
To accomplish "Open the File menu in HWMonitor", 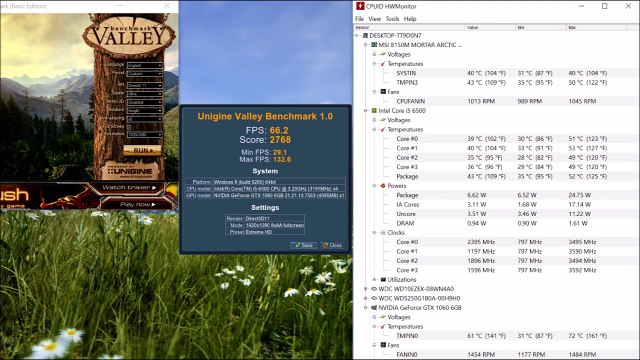I will tap(360, 19).
